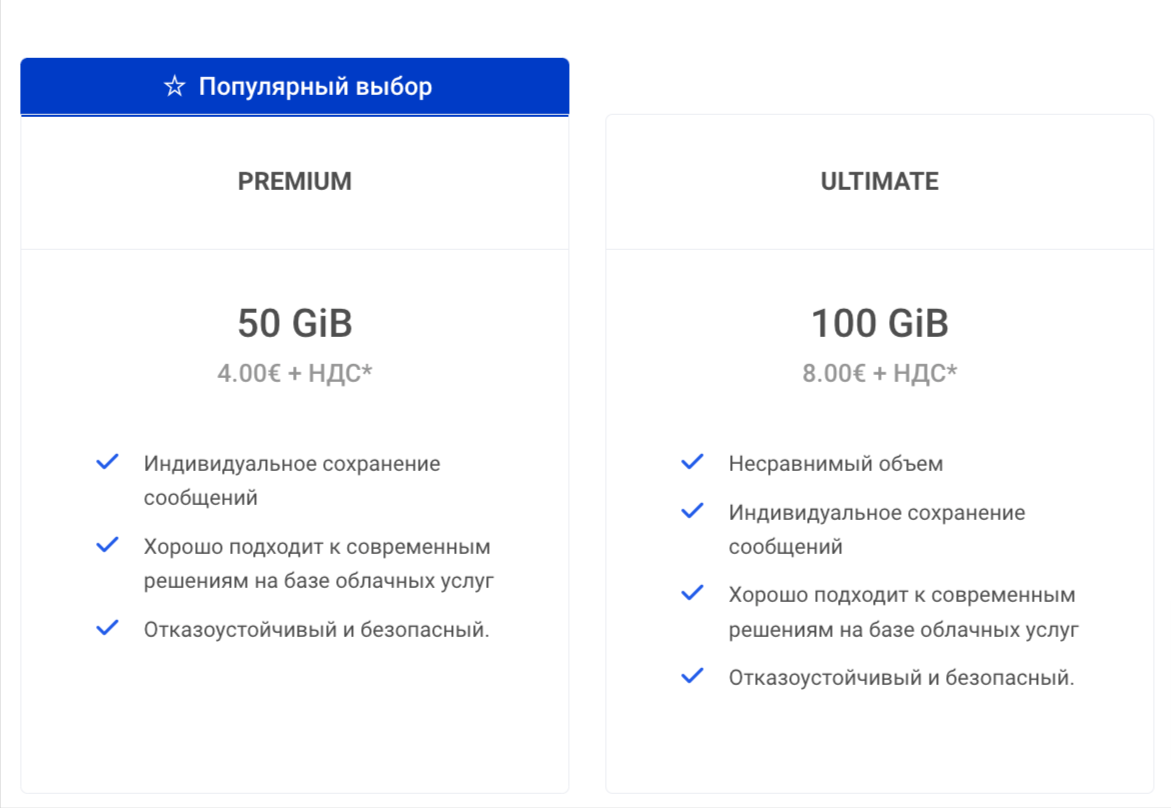1171x808 pixels.
Task: Click checkmark beside Ultimate 'Хорошо подходит к современным'
Action: click(692, 593)
